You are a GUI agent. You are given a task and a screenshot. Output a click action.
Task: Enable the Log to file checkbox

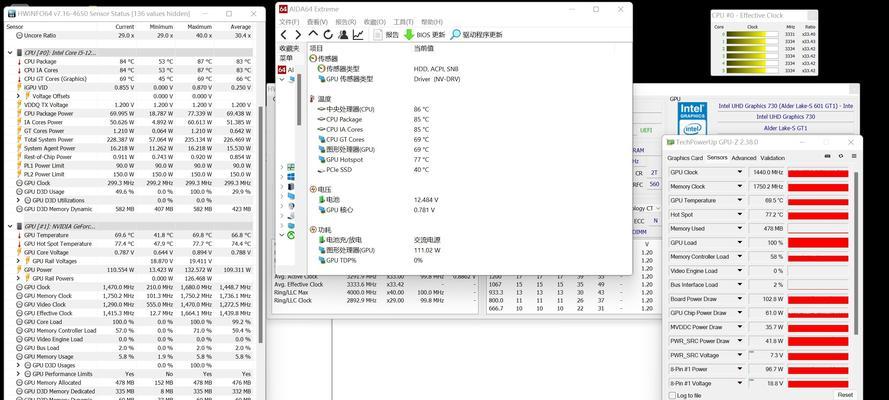click(x=672, y=395)
